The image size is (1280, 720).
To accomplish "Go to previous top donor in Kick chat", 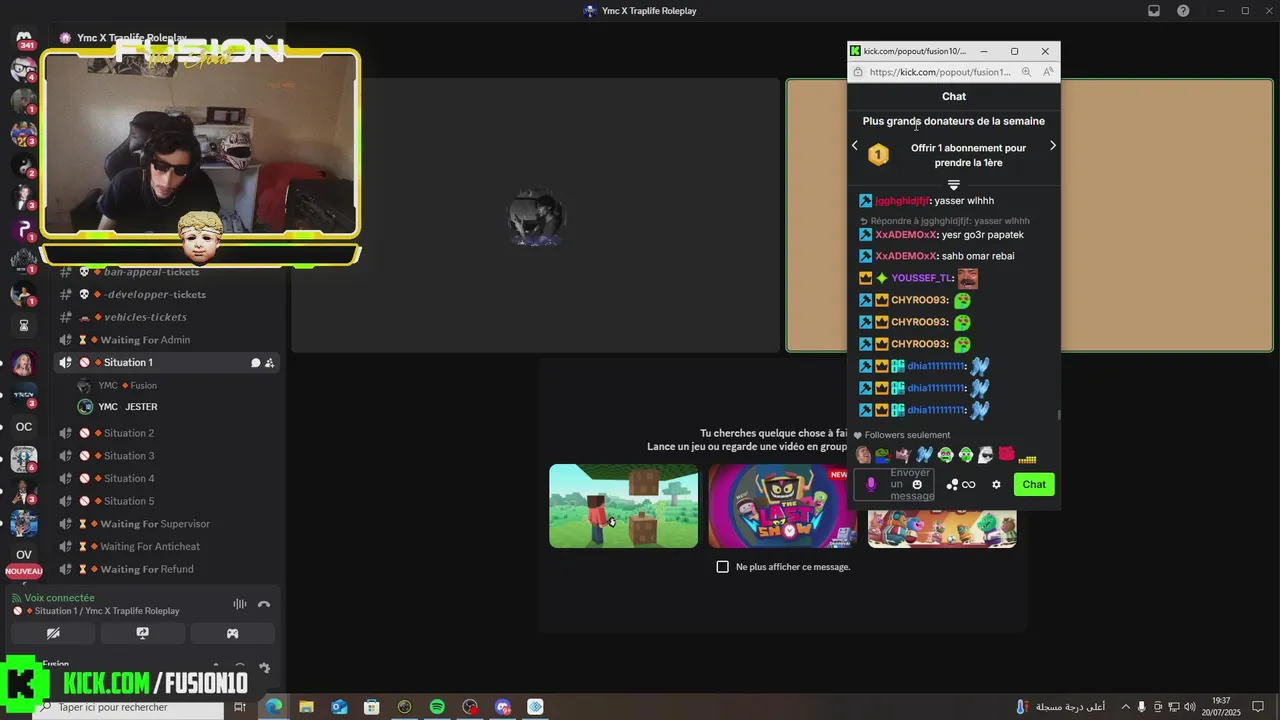I will (x=855, y=146).
